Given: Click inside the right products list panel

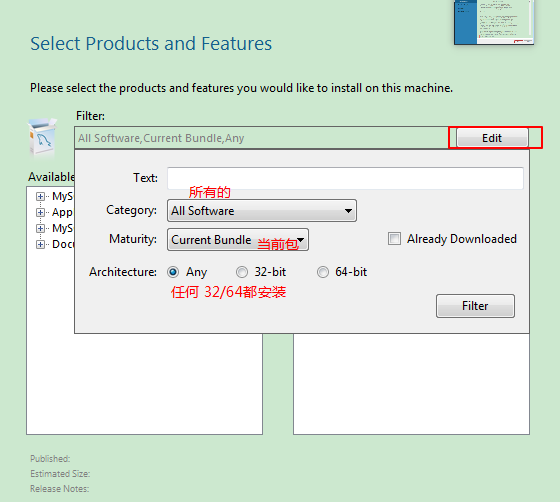Looking at the screenshot, I should 411,384.
